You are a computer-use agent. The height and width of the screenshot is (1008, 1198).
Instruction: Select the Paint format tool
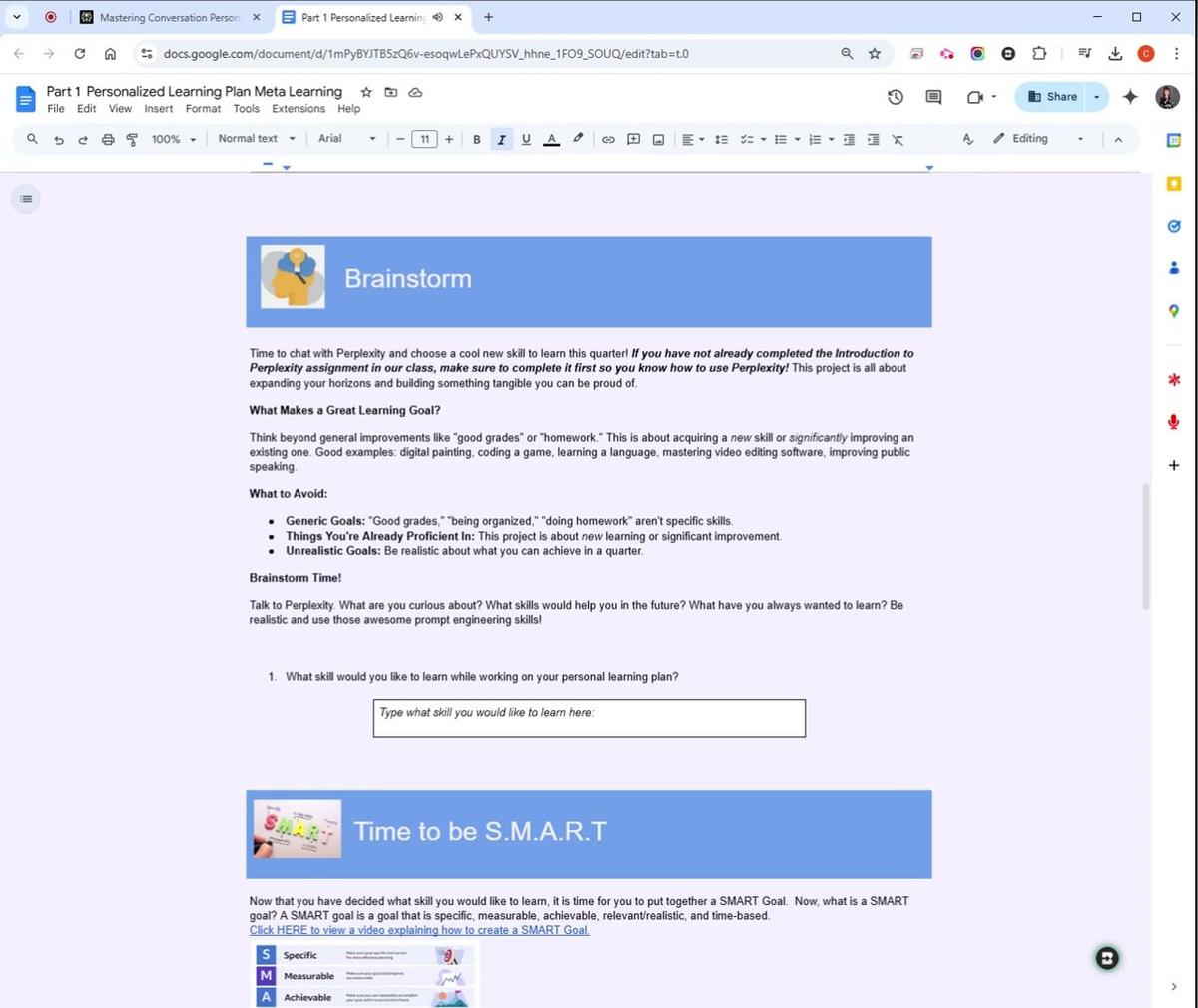pyautogui.click(x=132, y=140)
